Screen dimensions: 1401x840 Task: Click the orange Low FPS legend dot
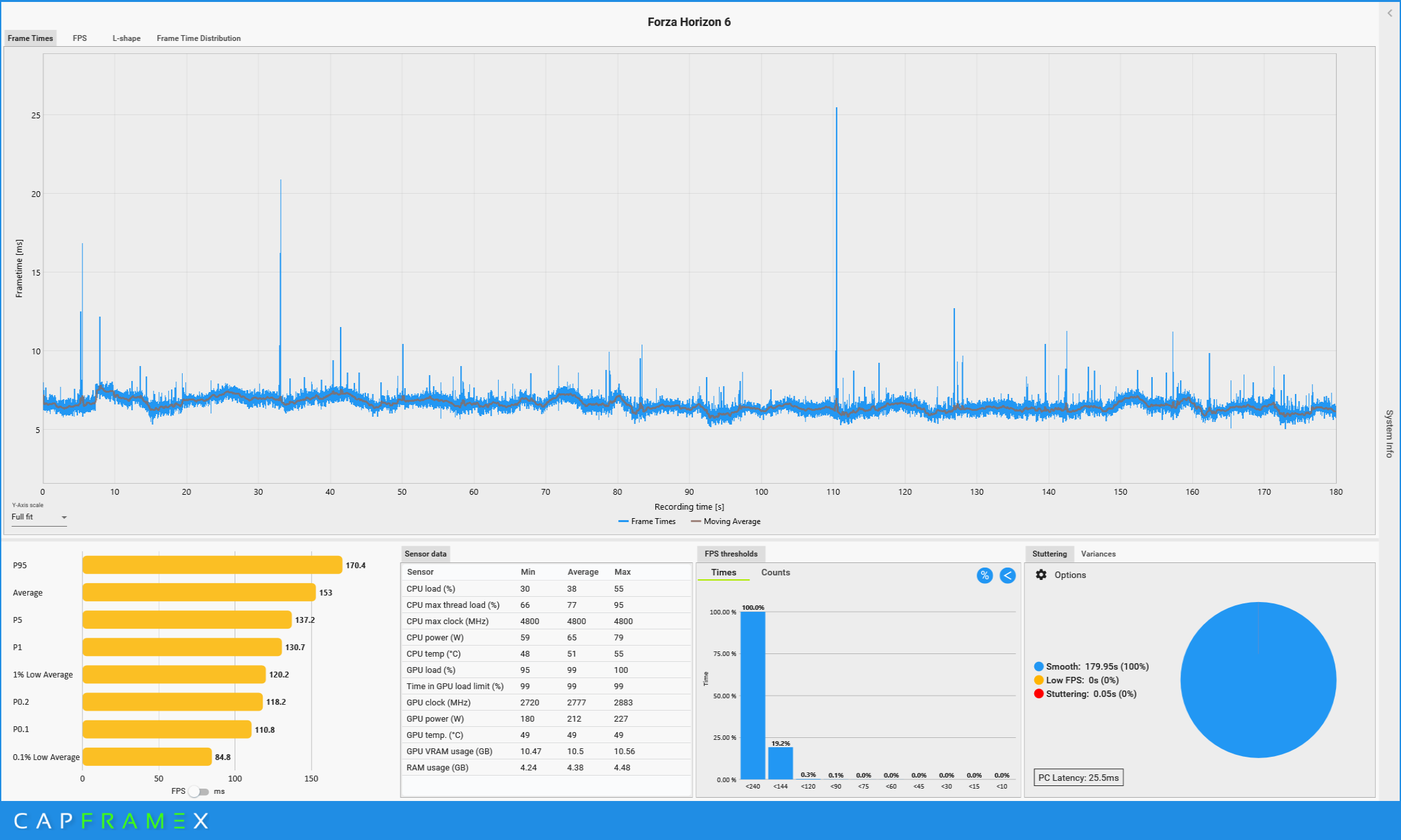point(1039,680)
